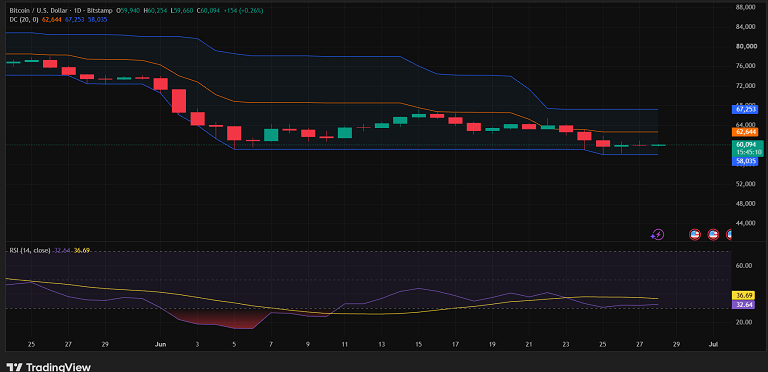Viewport: 768px width, 372px height.
Task: Click the blue 58,035 price axis tag
Action: click(745, 161)
